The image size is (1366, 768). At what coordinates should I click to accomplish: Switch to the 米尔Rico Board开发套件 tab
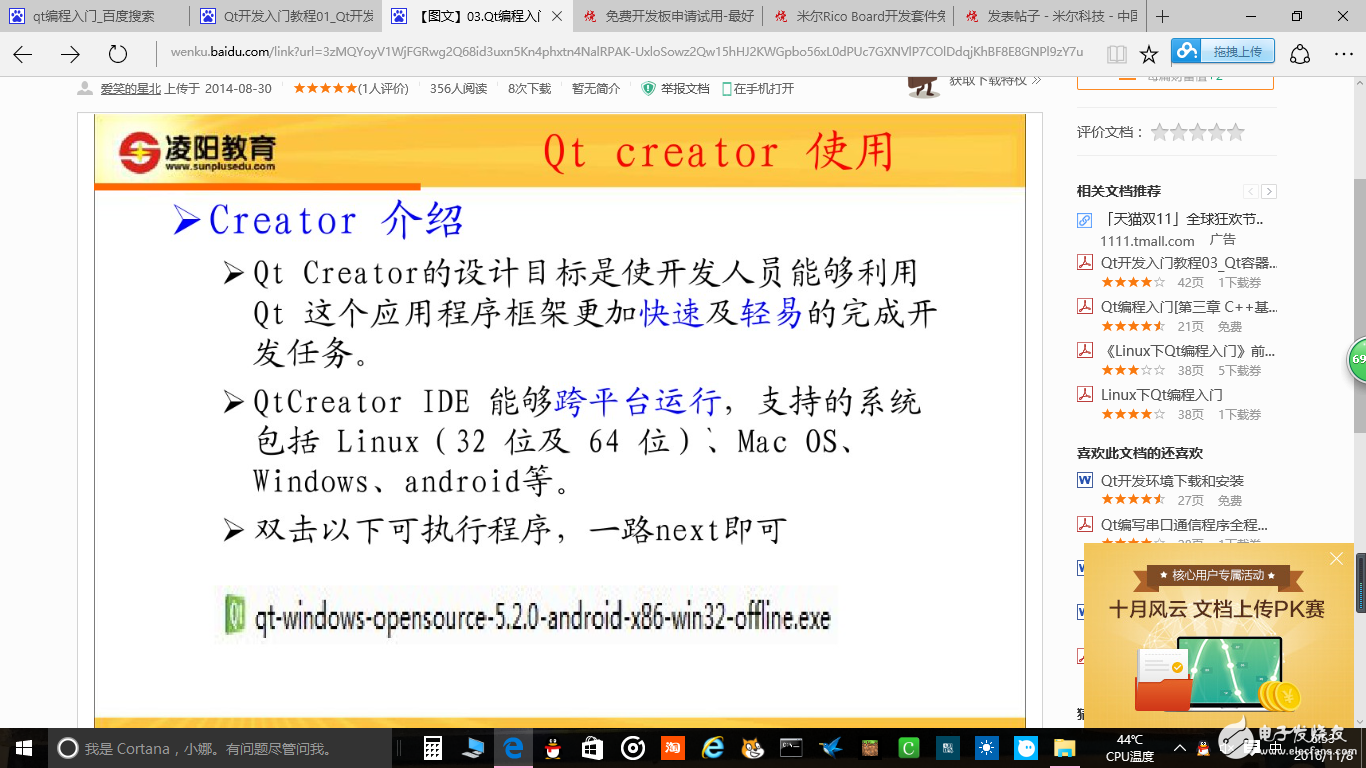(858, 16)
